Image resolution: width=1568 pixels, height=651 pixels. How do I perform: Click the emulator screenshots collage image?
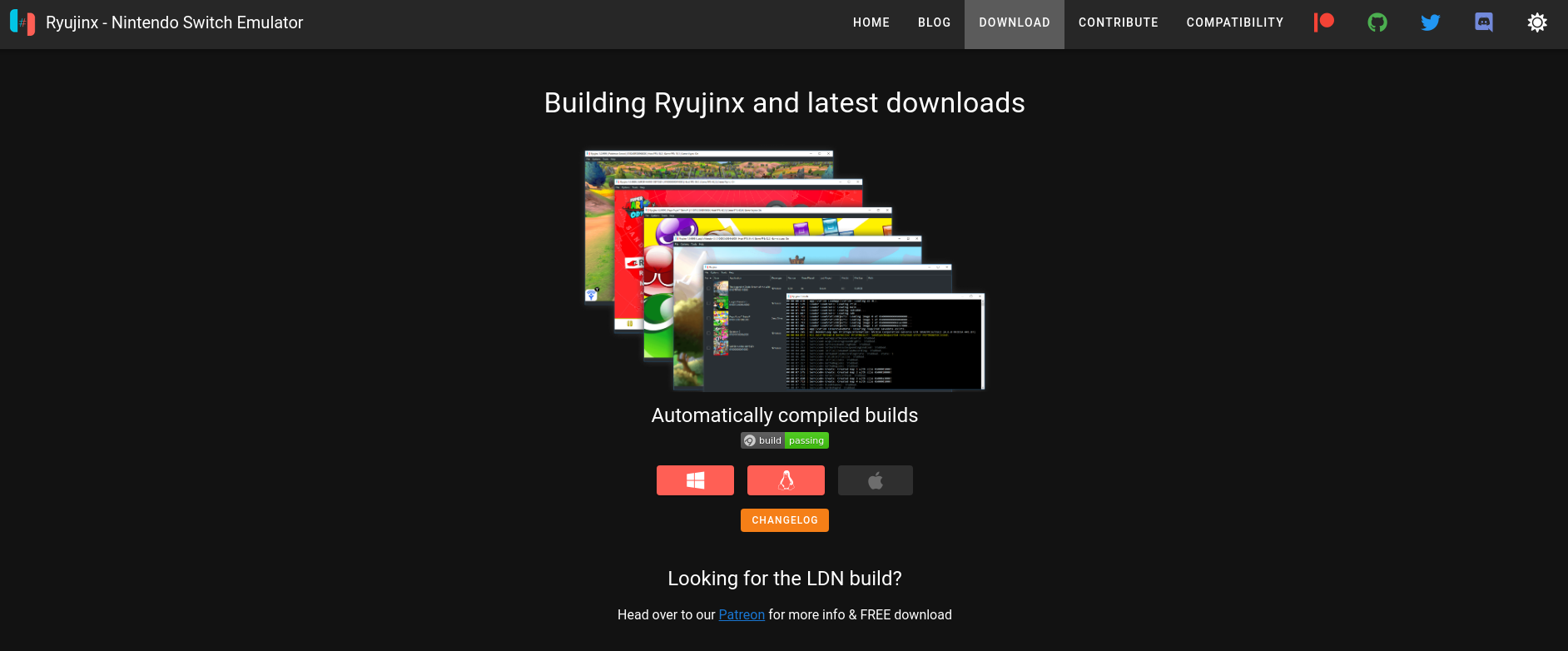click(x=784, y=271)
